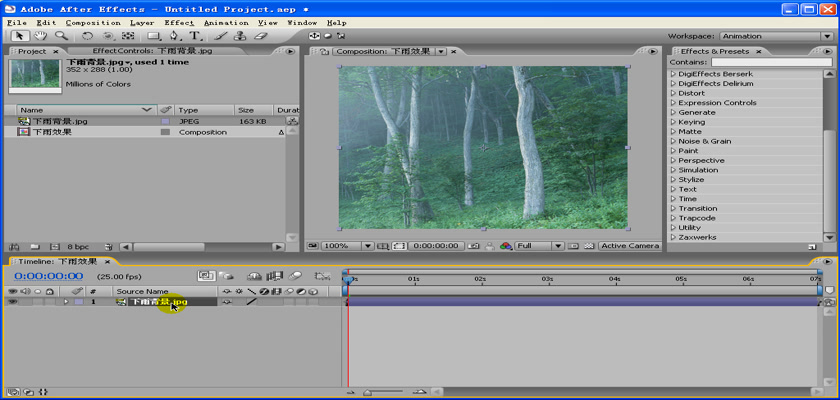The height and width of the screenshot is (400, 840).
Task: Select the Eraser tool
Action: (261, 36)
